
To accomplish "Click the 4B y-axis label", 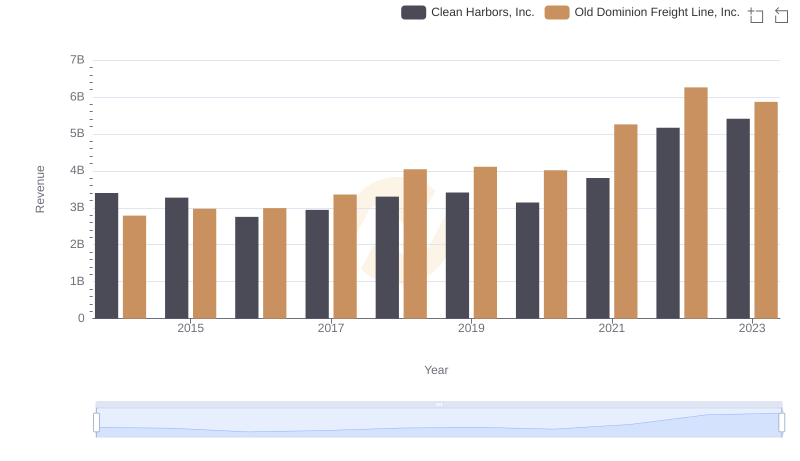I will [x=77, y=170].
